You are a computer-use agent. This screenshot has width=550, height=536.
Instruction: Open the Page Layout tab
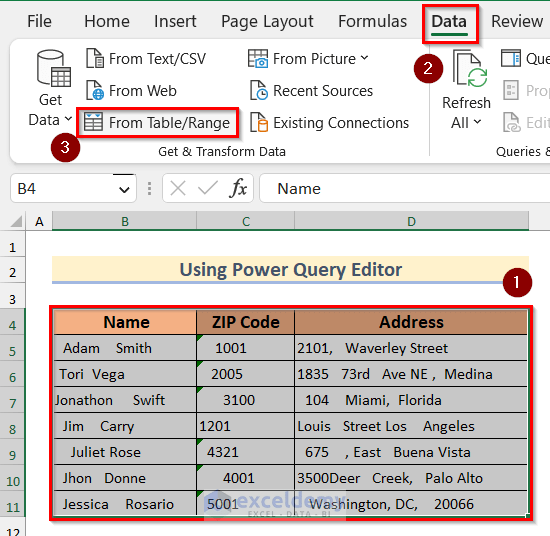(267, 22)
